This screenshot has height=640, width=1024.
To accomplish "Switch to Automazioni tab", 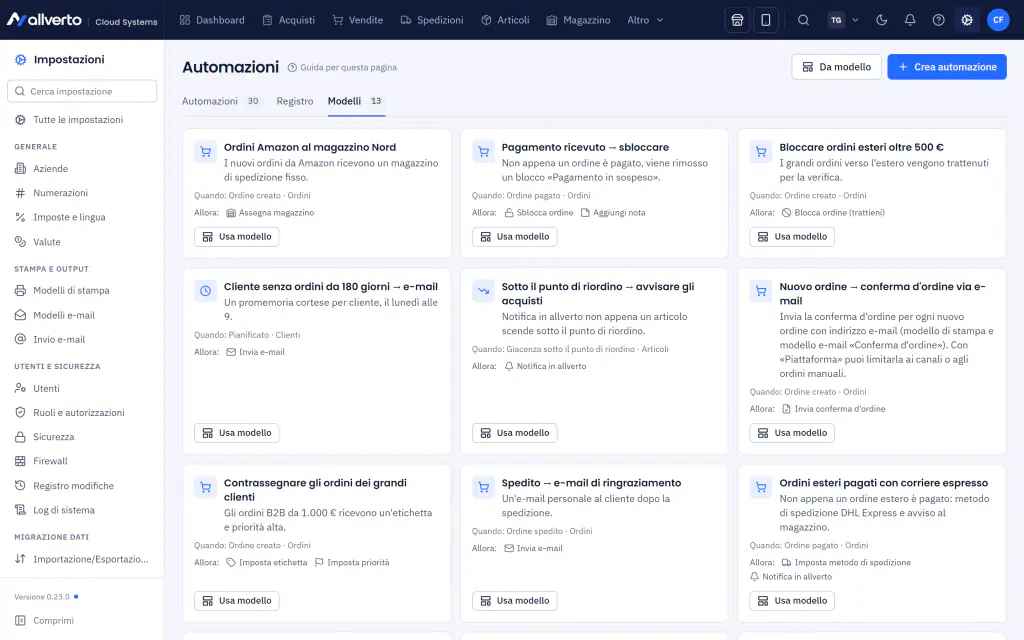I will tap(221, 101).
